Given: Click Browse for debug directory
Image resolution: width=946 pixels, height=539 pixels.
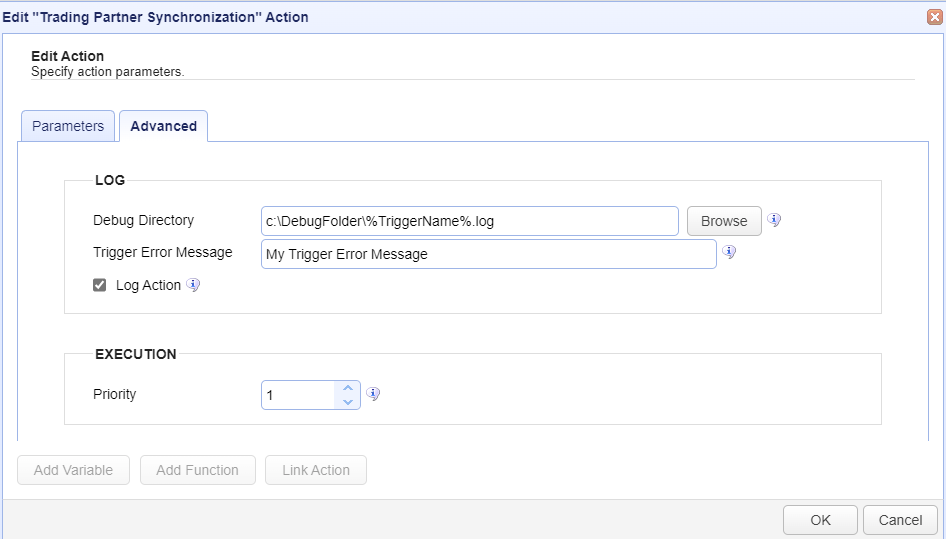Looking at the screenshot, I should 724,221.
